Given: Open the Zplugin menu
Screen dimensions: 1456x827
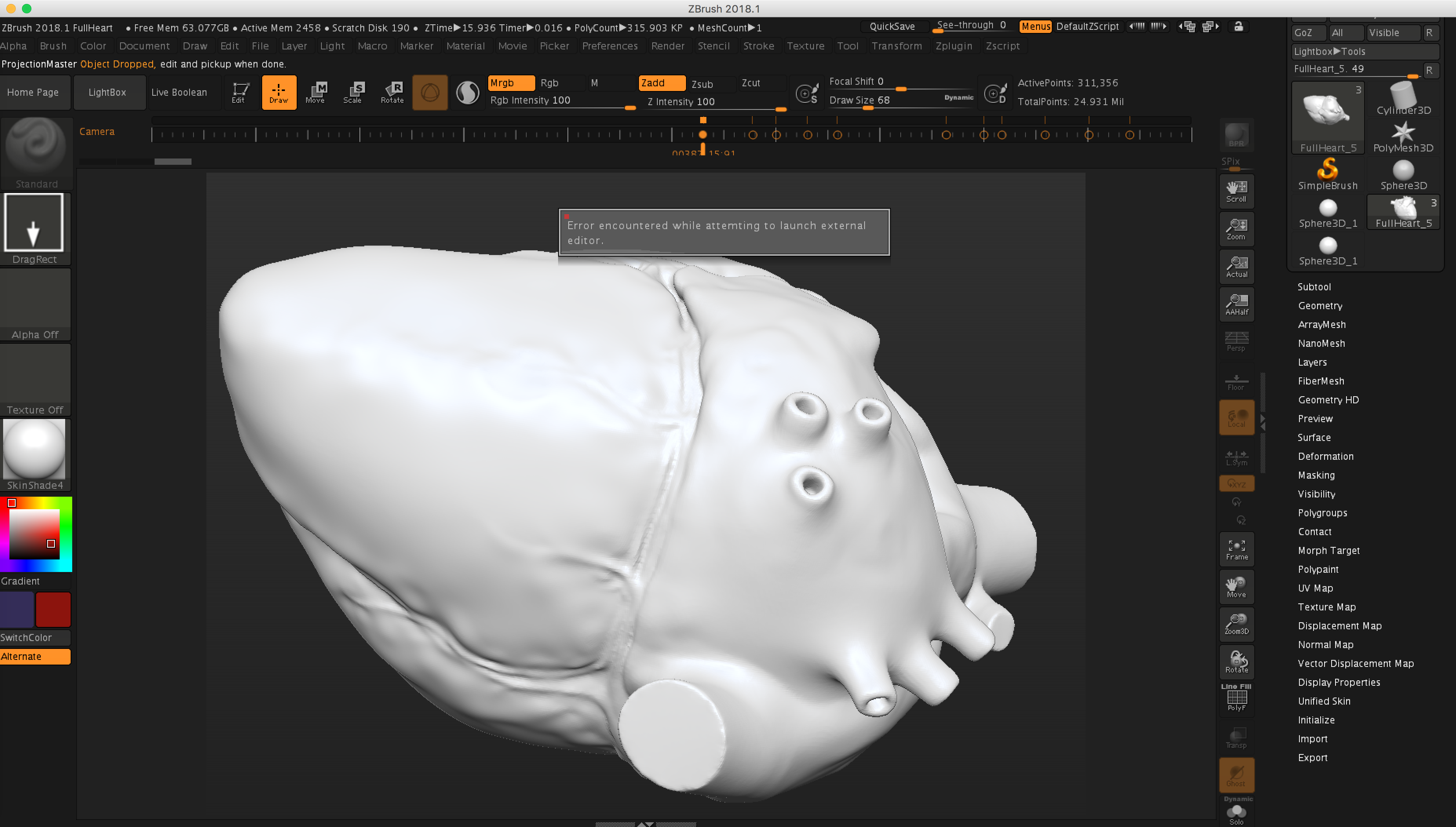Looking at the screenshot, I should click(x=953, y=46).
